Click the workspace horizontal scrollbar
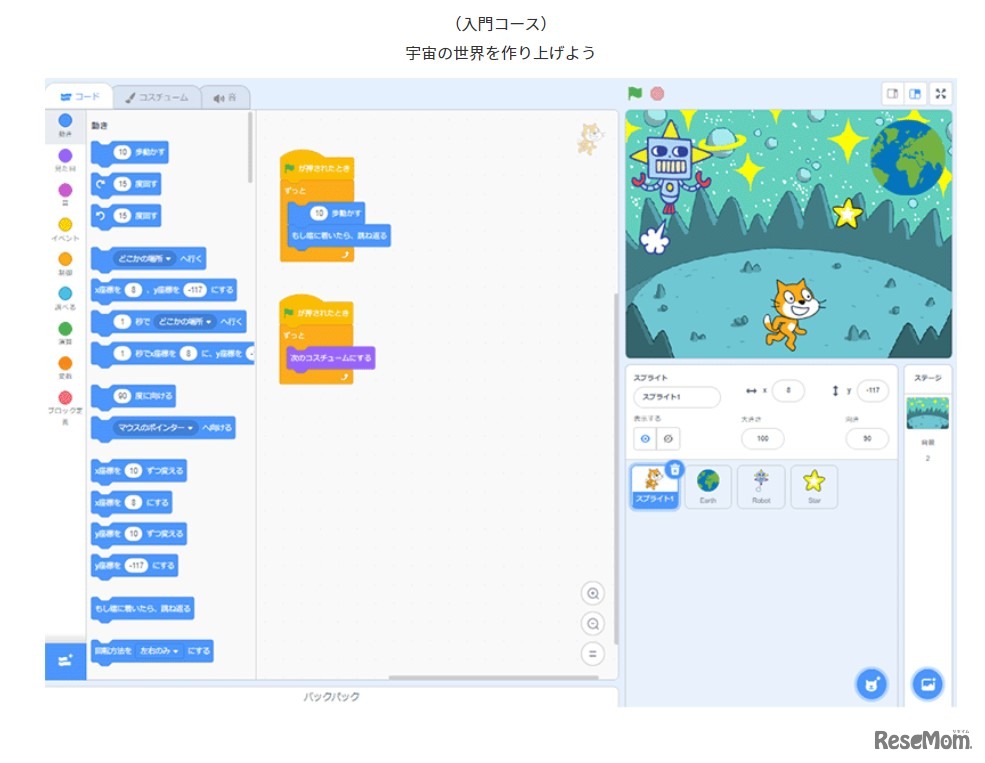This screenshot has height=763, width=985. (493, 678)
